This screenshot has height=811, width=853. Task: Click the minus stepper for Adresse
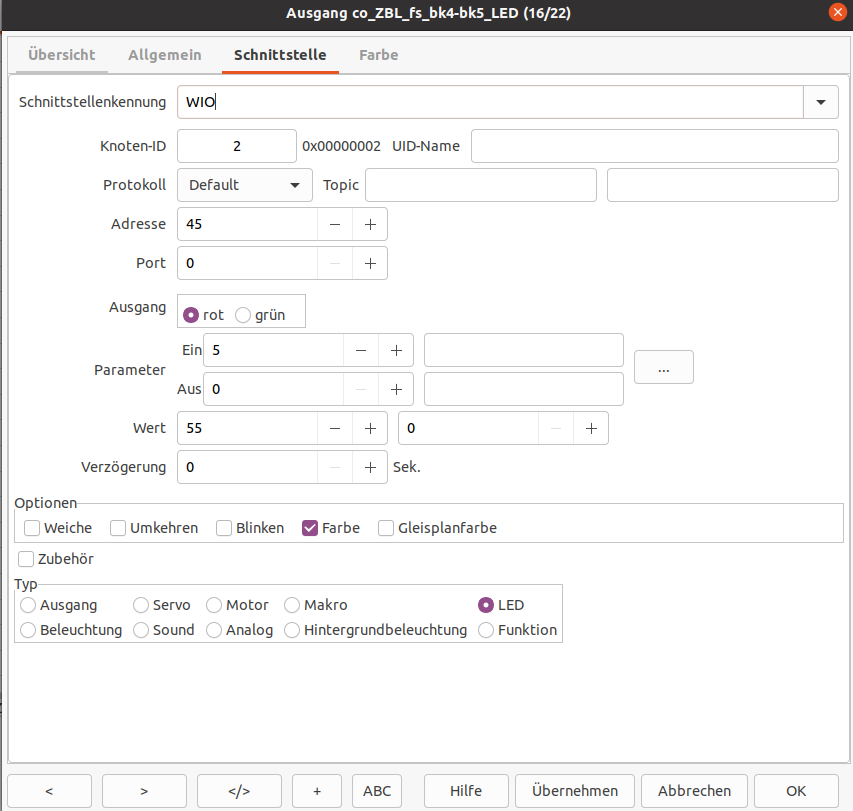click(x=334, y=224)
